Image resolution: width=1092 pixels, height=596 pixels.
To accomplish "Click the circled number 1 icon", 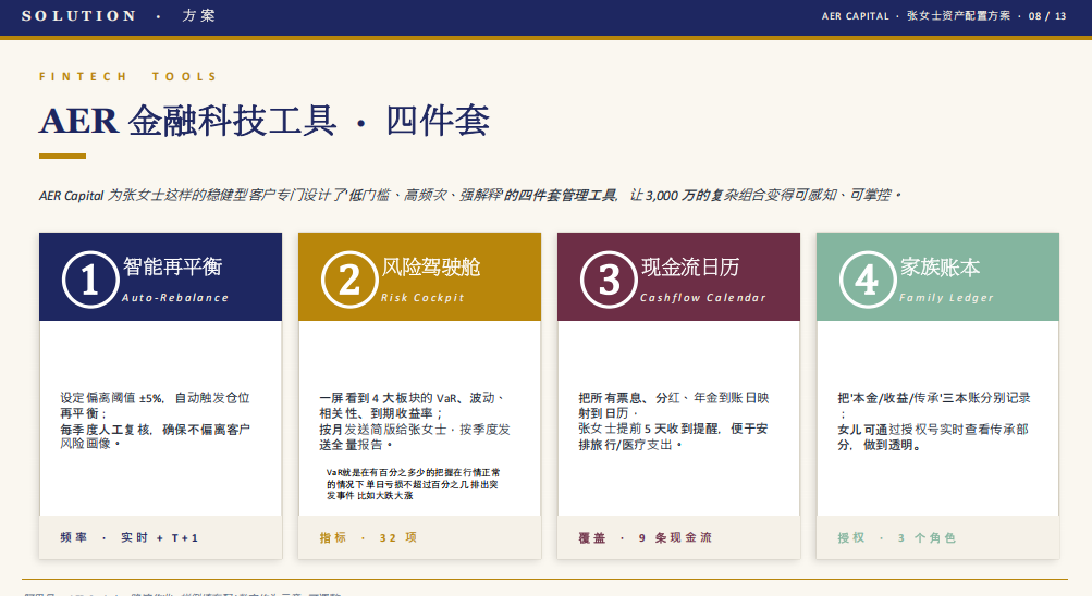I will click(90, 279).
